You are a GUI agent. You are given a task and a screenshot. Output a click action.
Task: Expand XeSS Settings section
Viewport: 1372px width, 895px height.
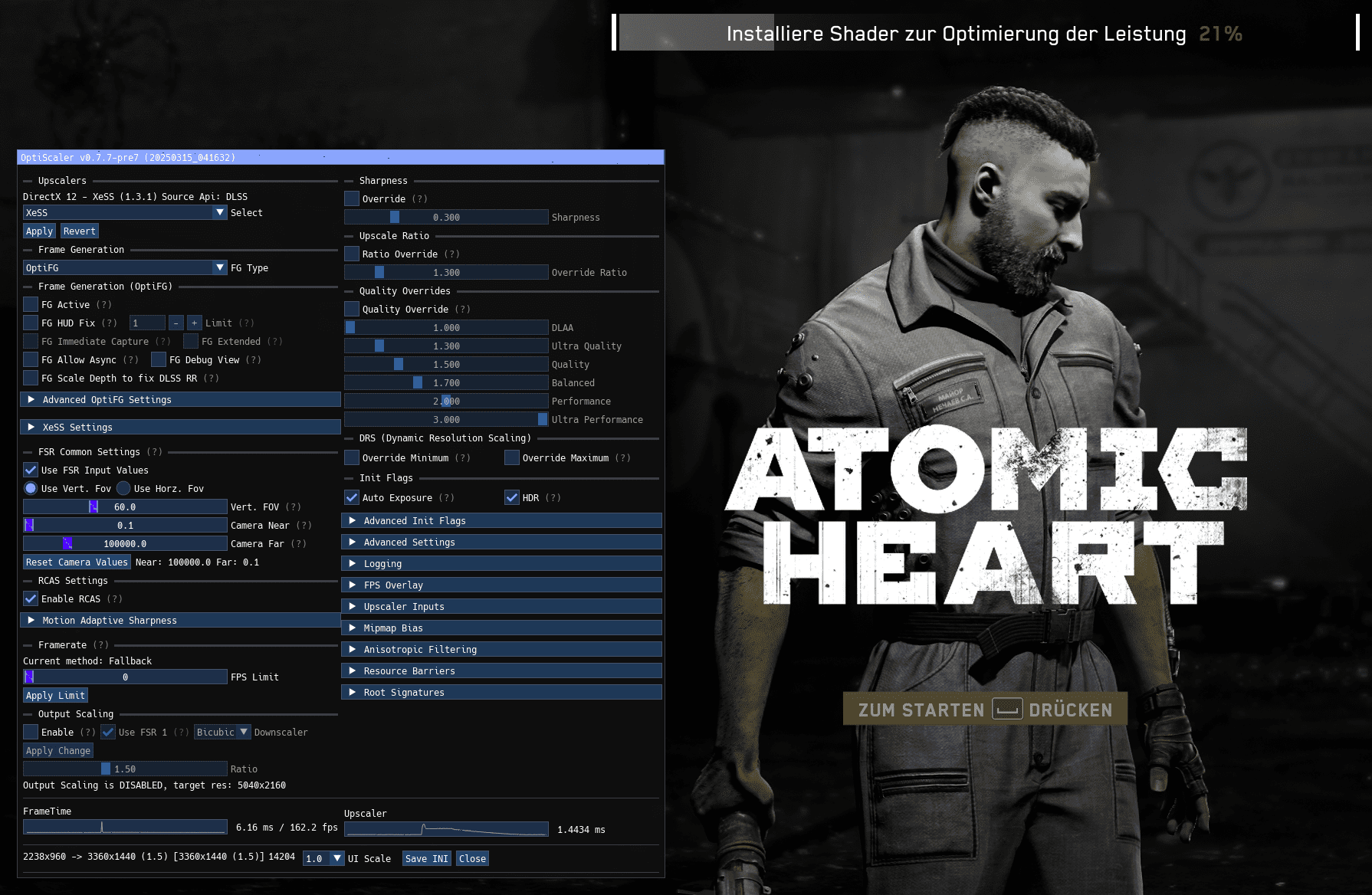coord(180,428)
